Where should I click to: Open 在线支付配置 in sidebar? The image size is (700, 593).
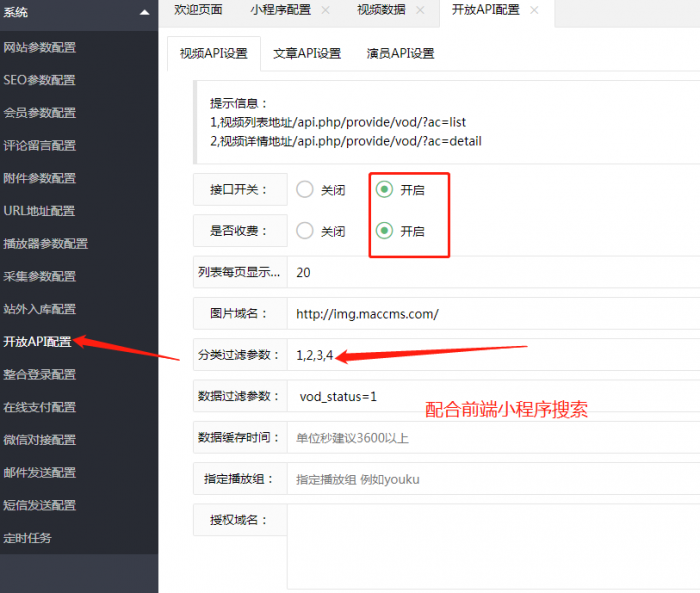tap(39, 407)
